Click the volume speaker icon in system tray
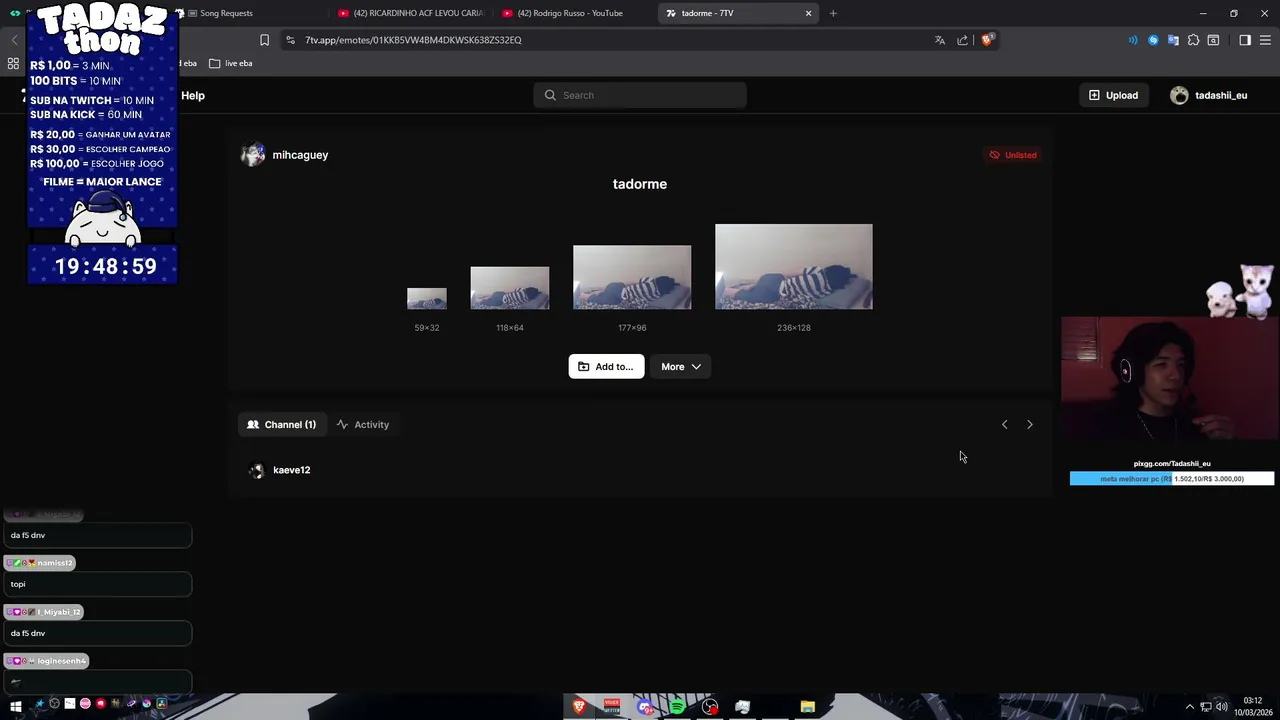 [x=1222, y=707]
